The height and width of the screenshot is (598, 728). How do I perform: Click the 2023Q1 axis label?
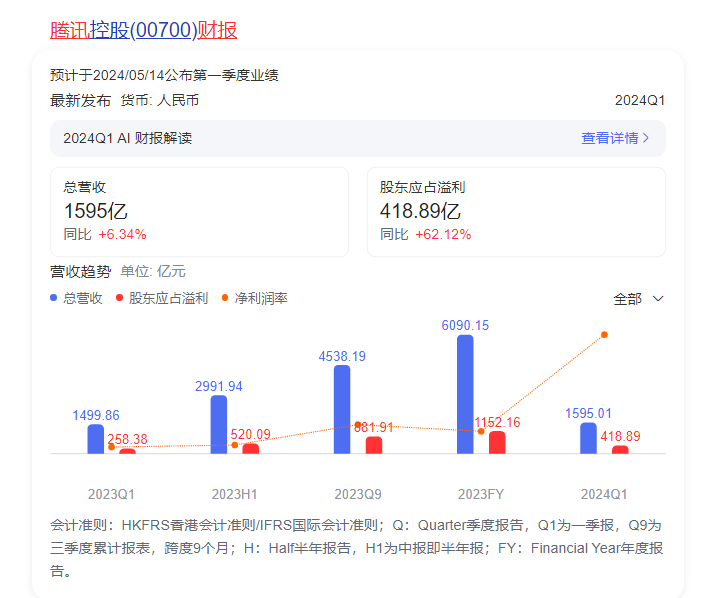click(111, 494)
